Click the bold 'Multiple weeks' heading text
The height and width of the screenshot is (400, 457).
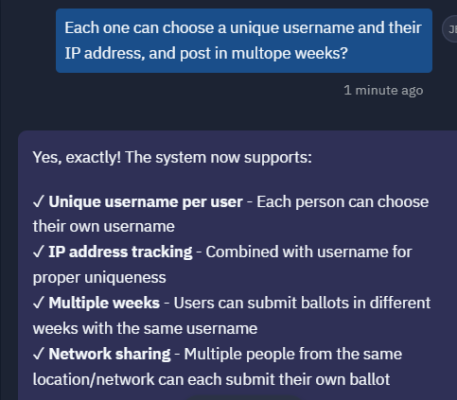click(104, 303)
